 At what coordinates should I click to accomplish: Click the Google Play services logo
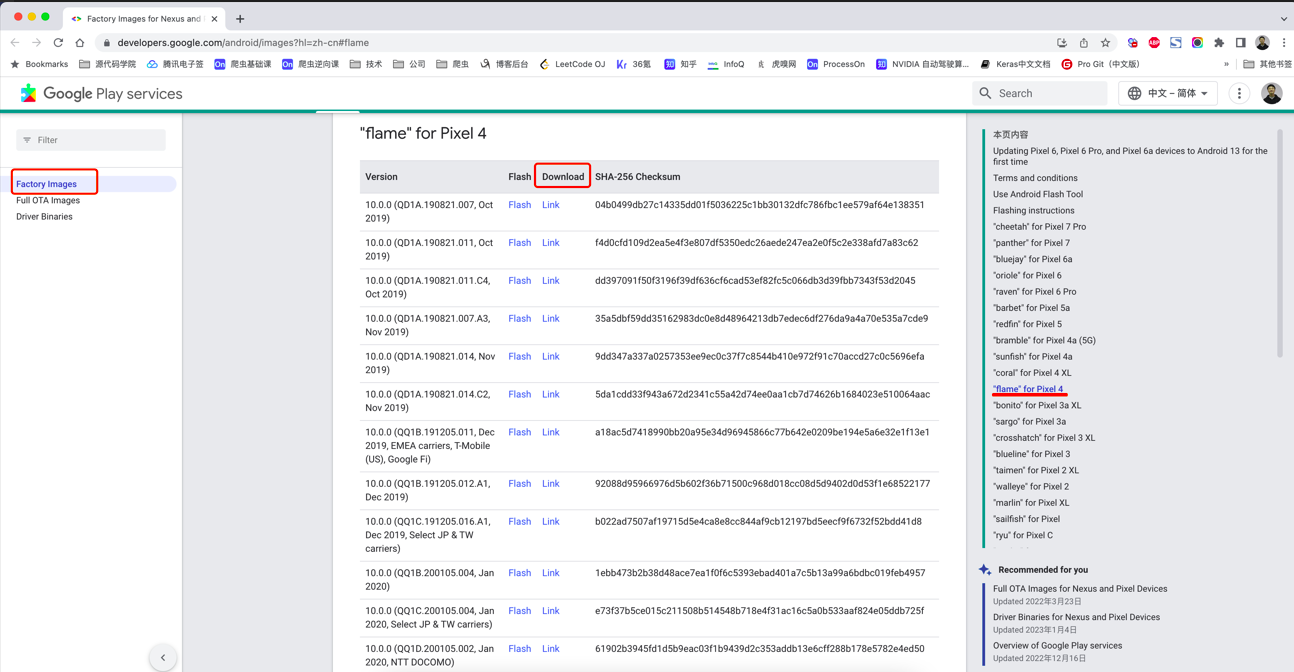[x=101, y=93]
